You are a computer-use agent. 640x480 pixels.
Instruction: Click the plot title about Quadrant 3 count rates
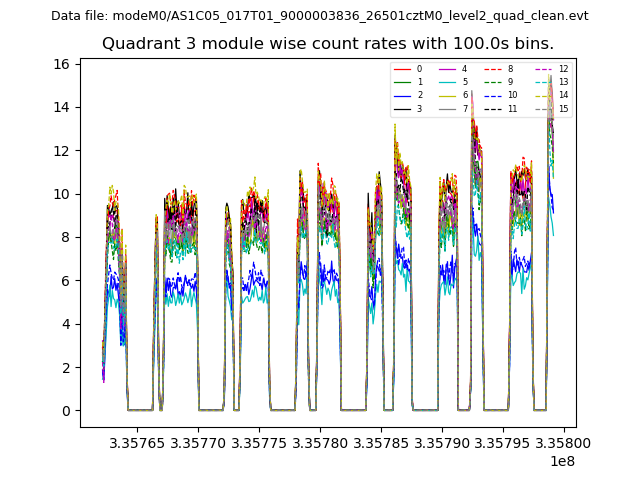(328, 44)
